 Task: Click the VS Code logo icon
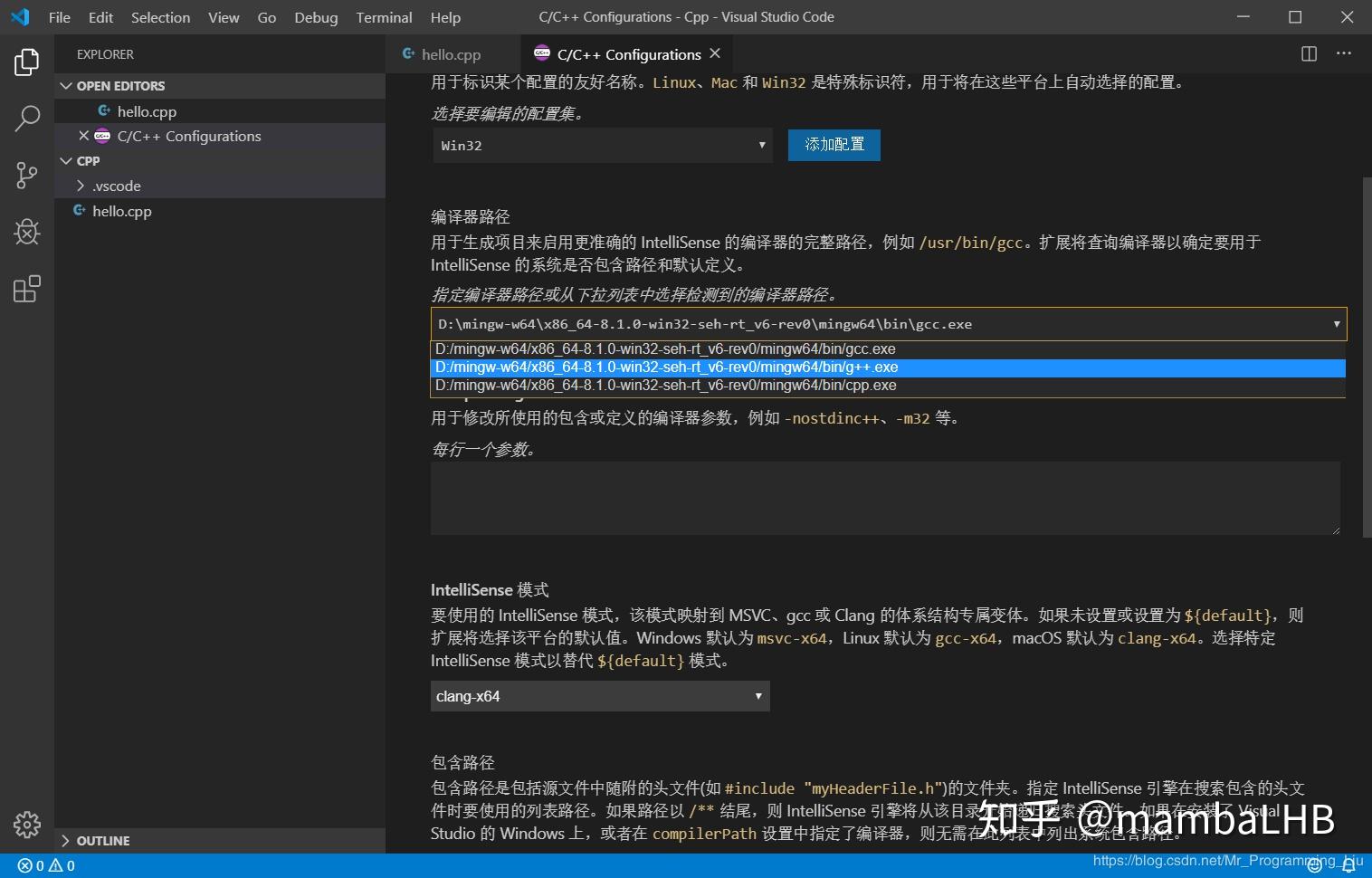(x=20, y=17)
